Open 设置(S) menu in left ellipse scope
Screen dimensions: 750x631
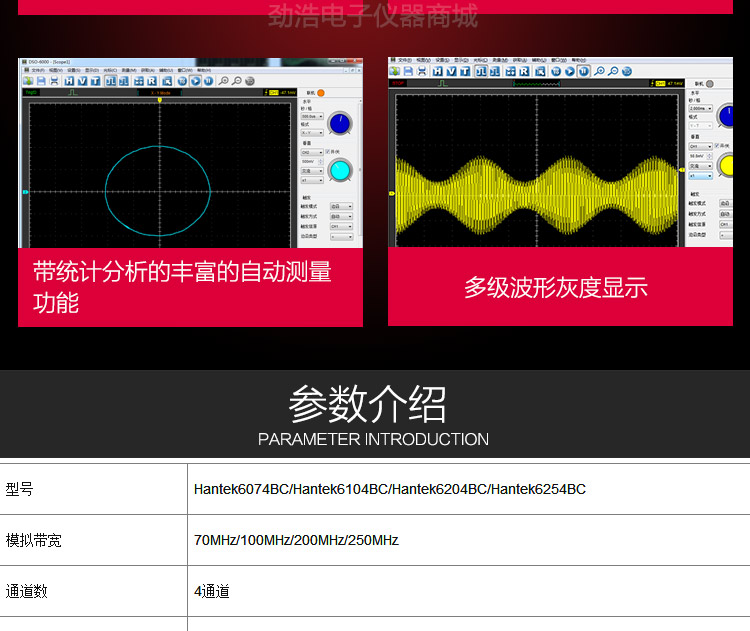74,70
